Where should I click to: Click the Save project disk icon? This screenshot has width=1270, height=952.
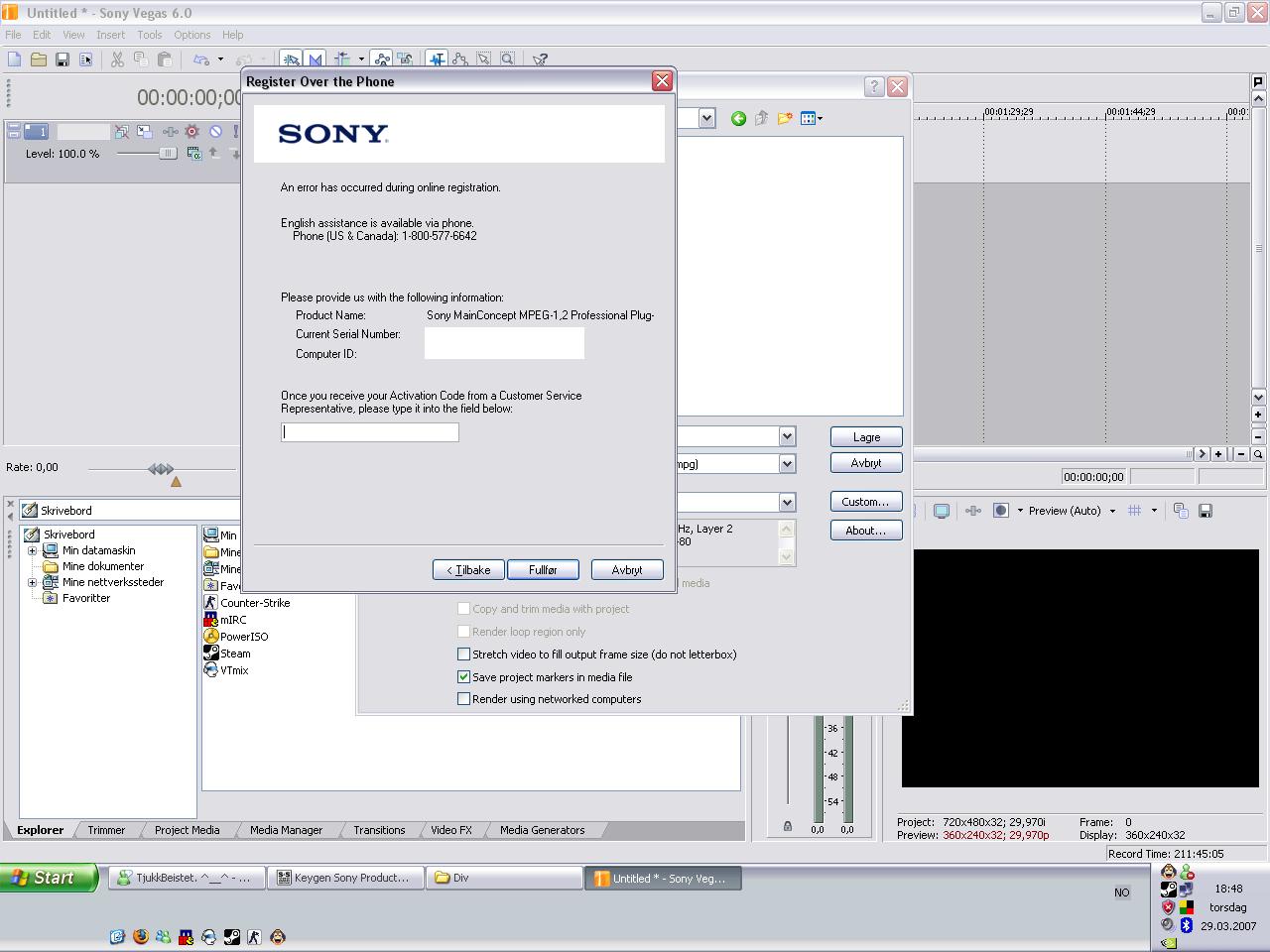pyautogui.click(x=63, y=59)
